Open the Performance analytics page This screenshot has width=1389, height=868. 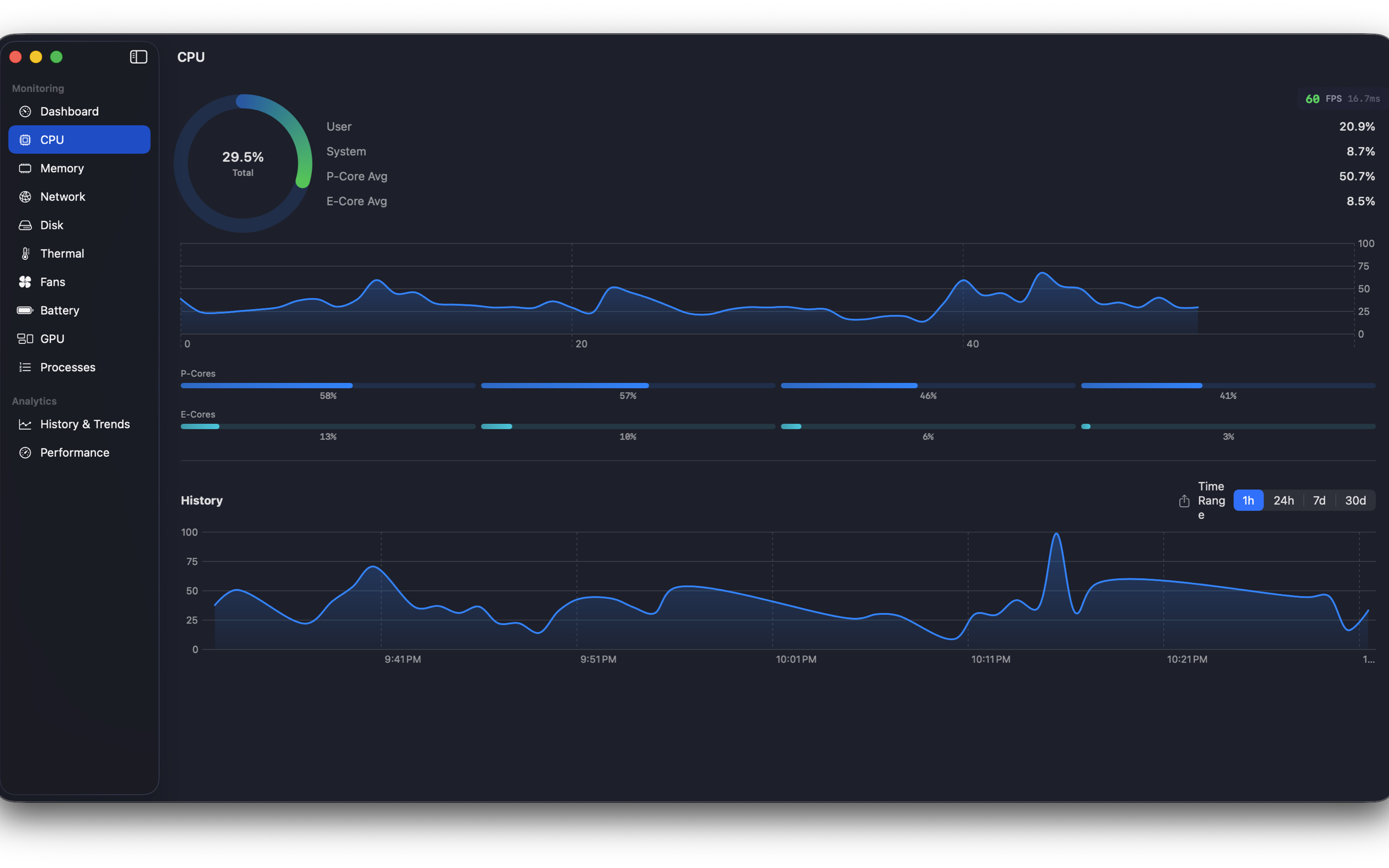point(75,452)
